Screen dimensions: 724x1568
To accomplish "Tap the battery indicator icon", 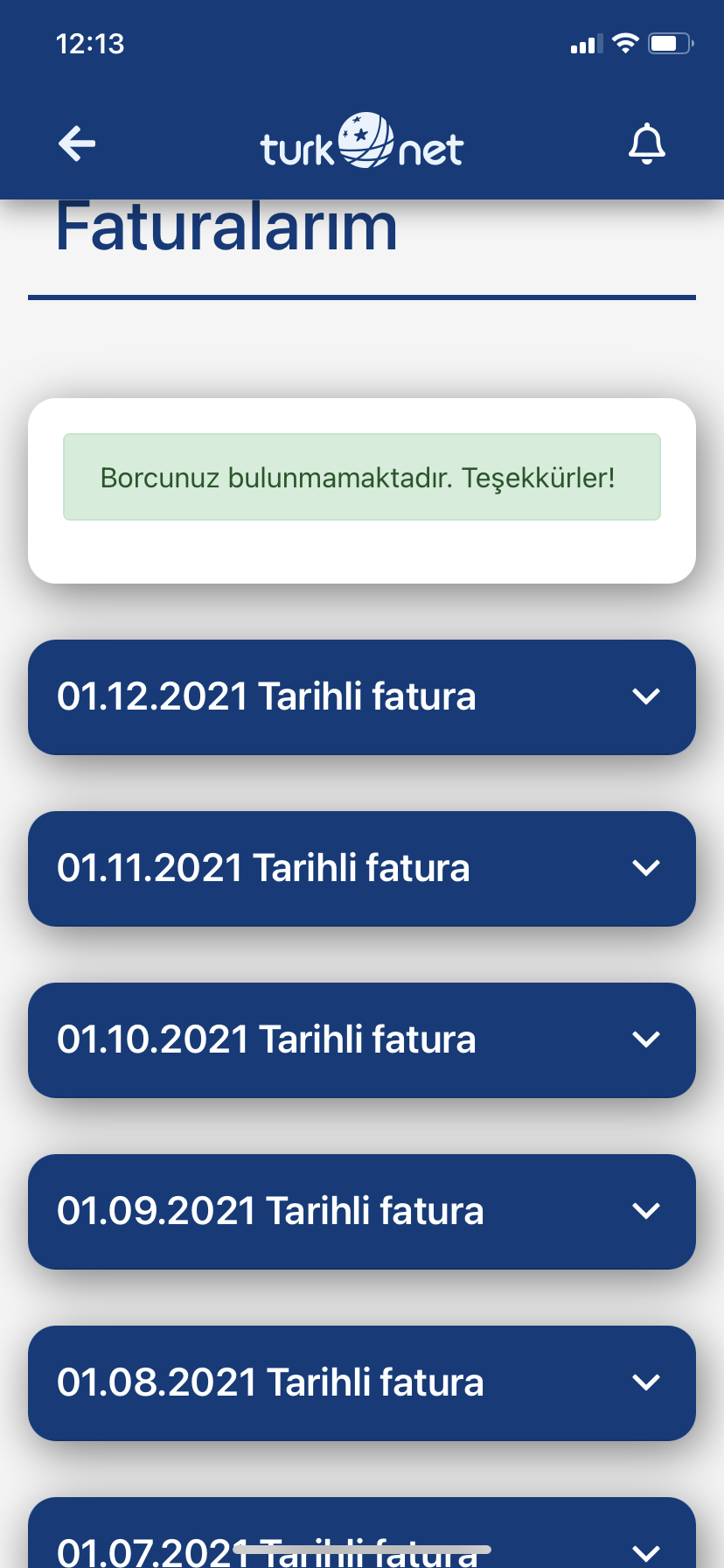I will click(x=671, y=43).
